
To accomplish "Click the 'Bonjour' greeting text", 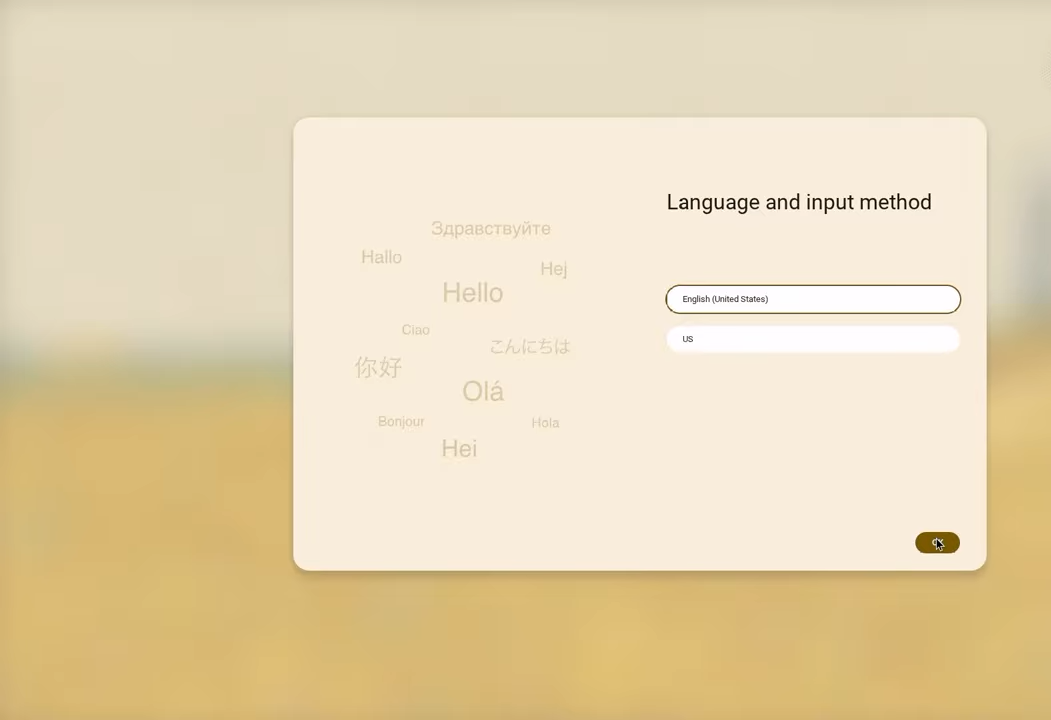I will click(x=401, y=422).
